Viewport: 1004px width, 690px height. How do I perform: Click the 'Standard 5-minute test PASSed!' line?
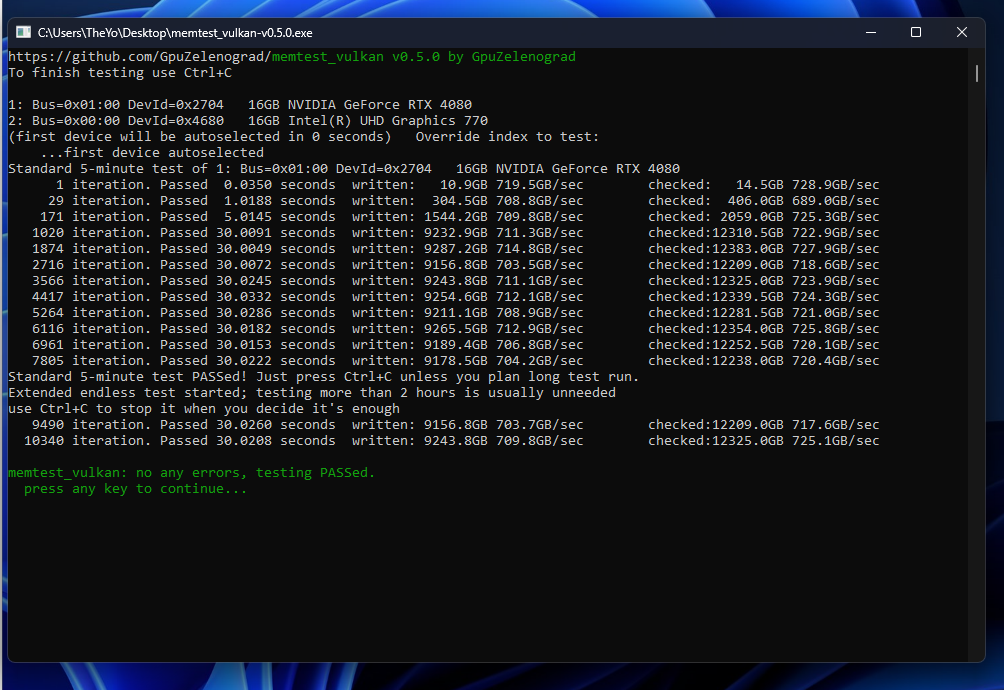tap(323, 376)
